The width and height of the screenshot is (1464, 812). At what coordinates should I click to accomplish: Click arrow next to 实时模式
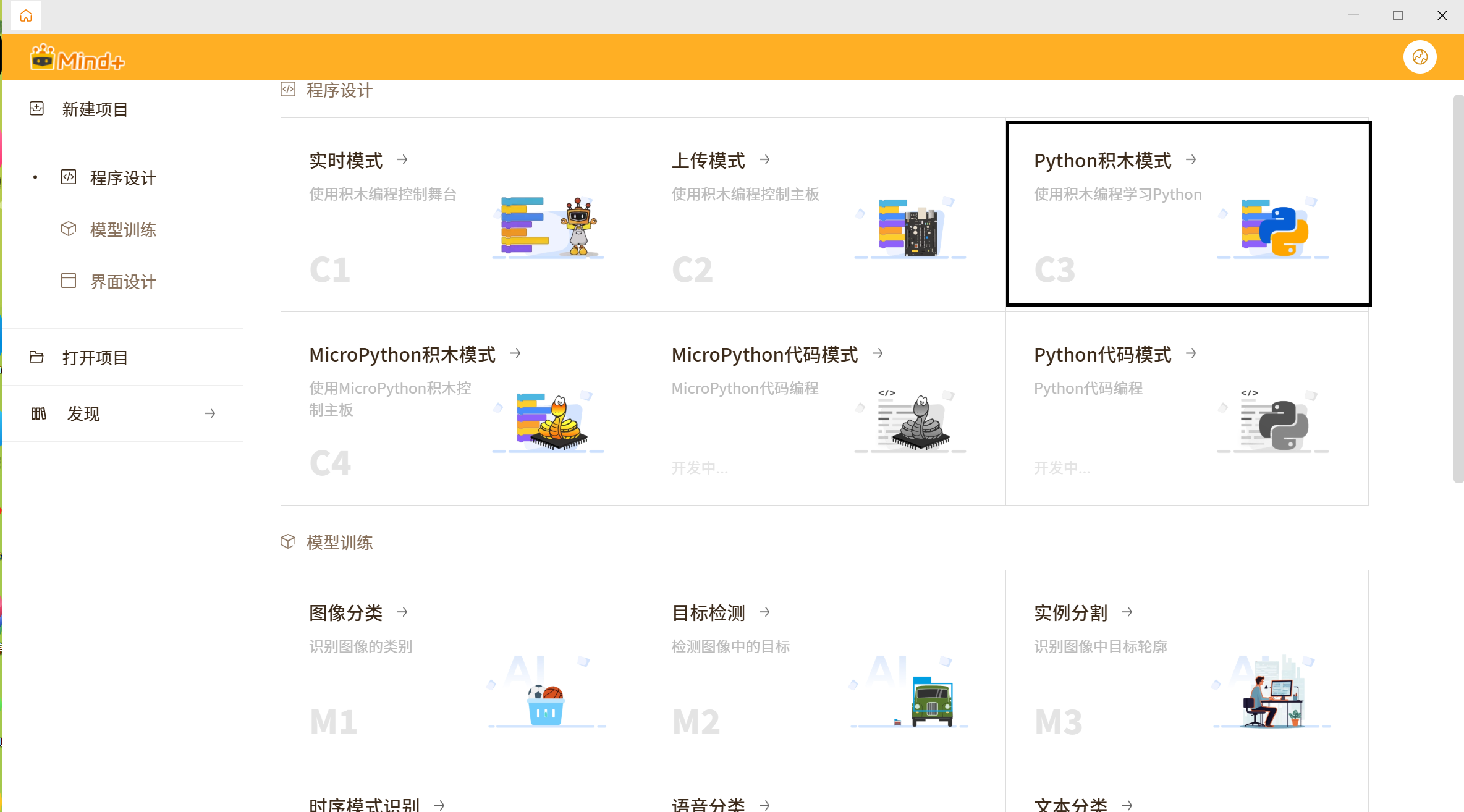pos(402,160)
